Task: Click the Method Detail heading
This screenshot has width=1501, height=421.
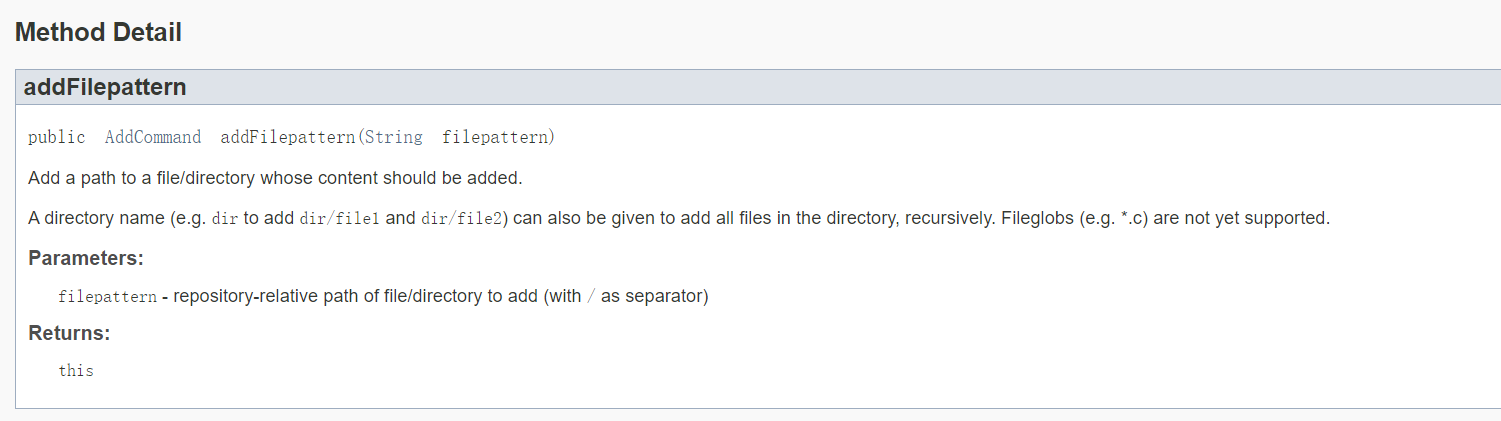Action: 98,33
